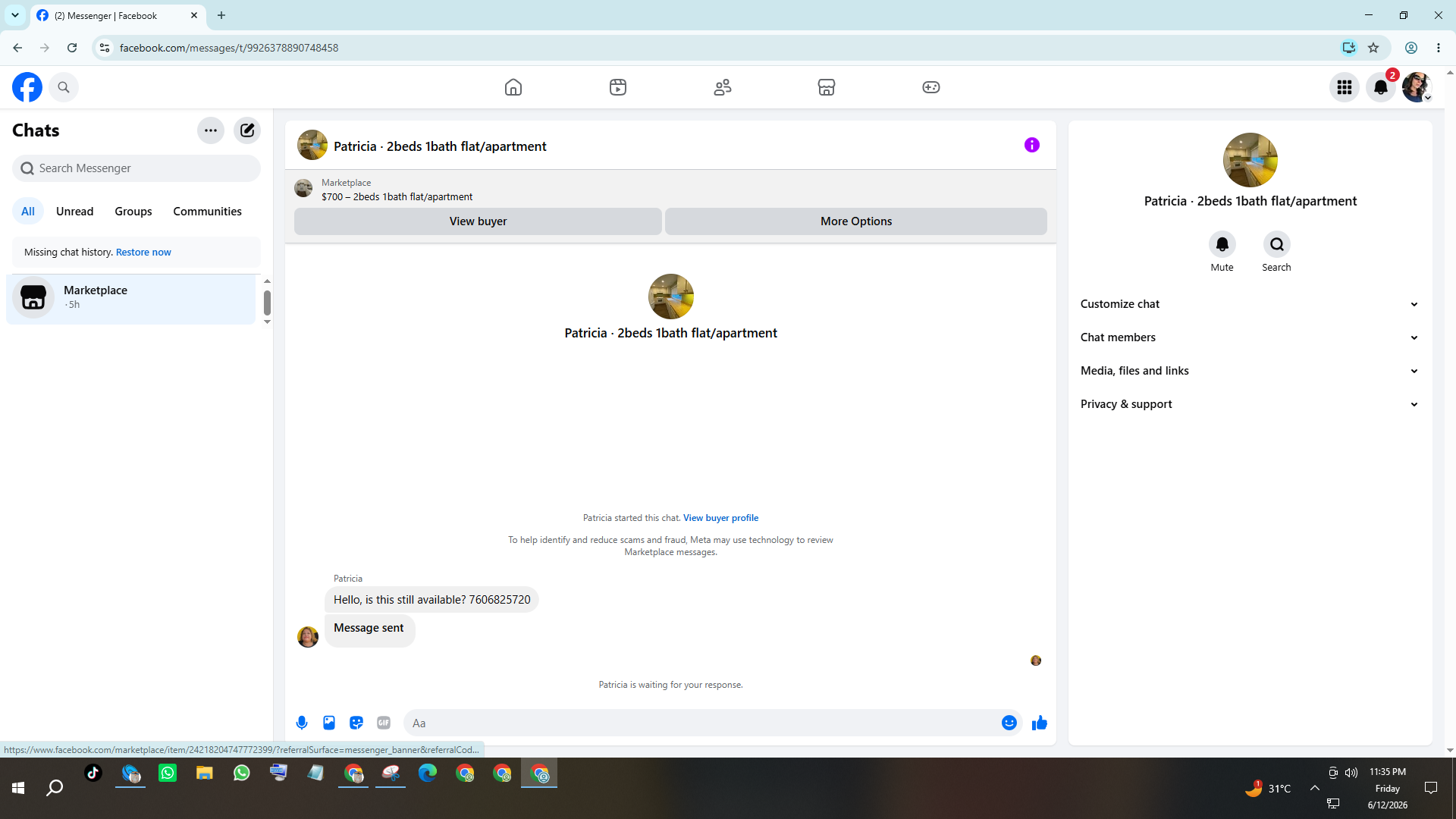Open the Video (Reels) icon
1456x819 pixels.
click(618, 87)
